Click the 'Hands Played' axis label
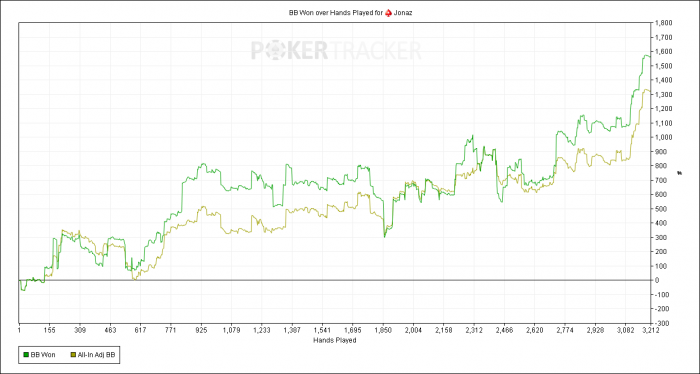Viewport: 700px width, 374px height. (335, 341)
